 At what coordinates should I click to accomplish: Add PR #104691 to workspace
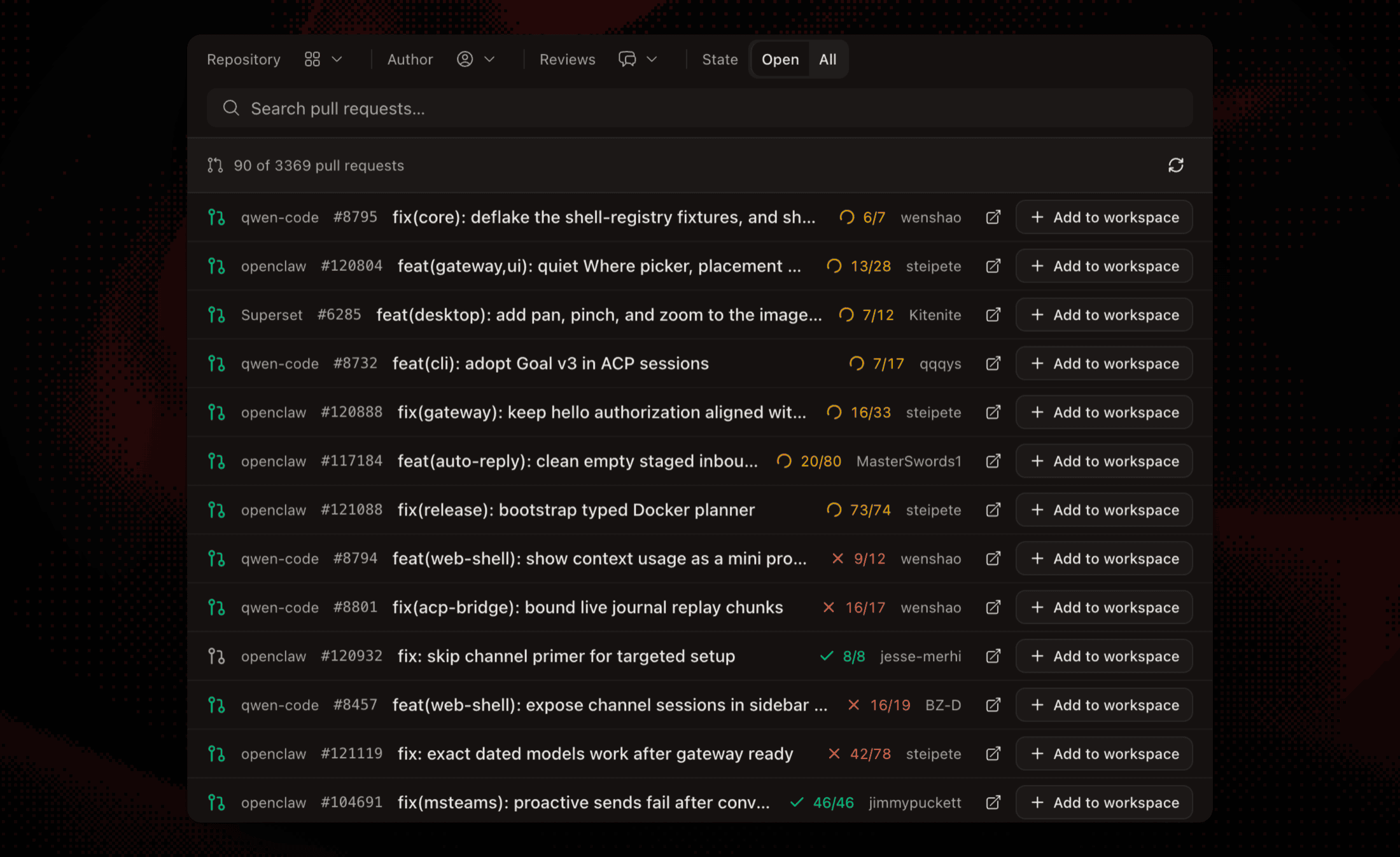(x=1104, y=802)
